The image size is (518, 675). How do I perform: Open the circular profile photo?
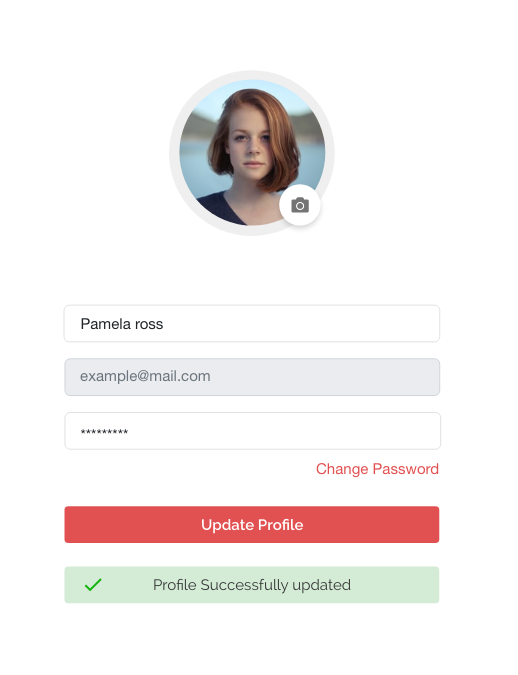(252, 153)
